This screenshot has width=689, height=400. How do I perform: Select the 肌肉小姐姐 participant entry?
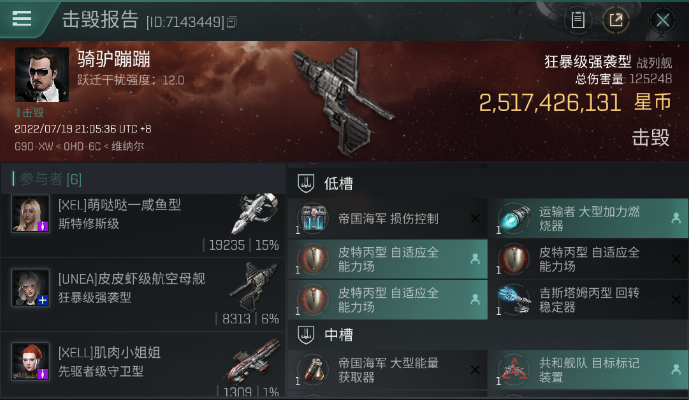[x=143, y=364]
